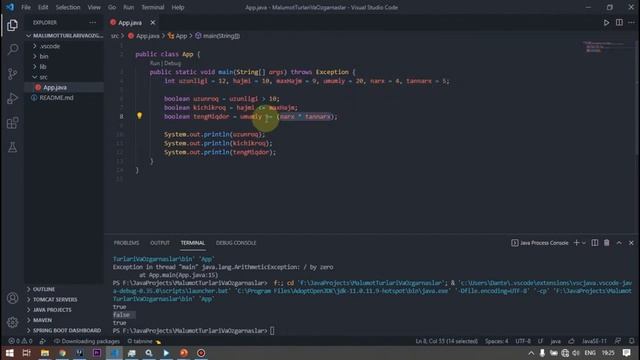Expand the bin folder
Viewport: 640px width, 360px height.
coord(44,56)
